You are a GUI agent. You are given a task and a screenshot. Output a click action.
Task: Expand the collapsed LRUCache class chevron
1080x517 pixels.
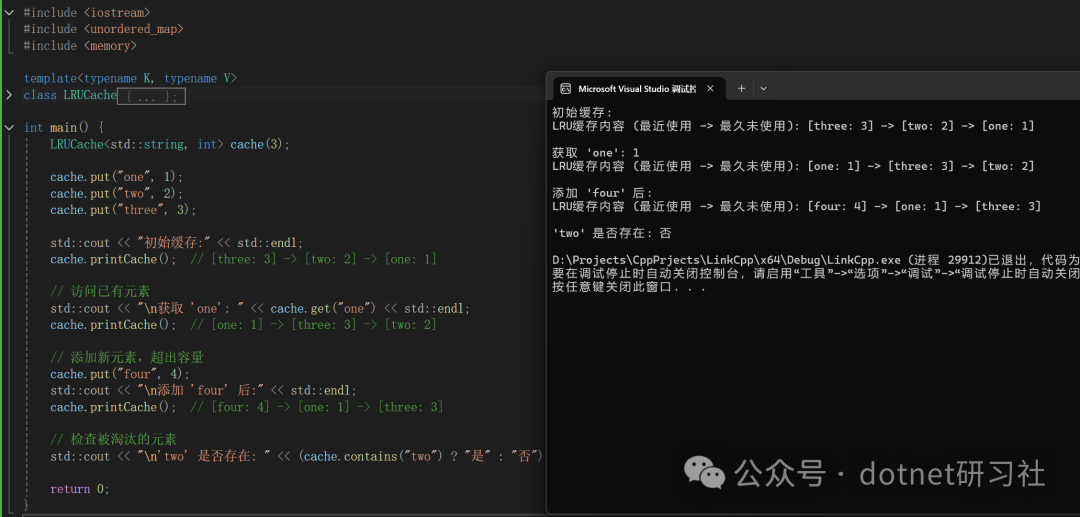(x=8, y=95)
